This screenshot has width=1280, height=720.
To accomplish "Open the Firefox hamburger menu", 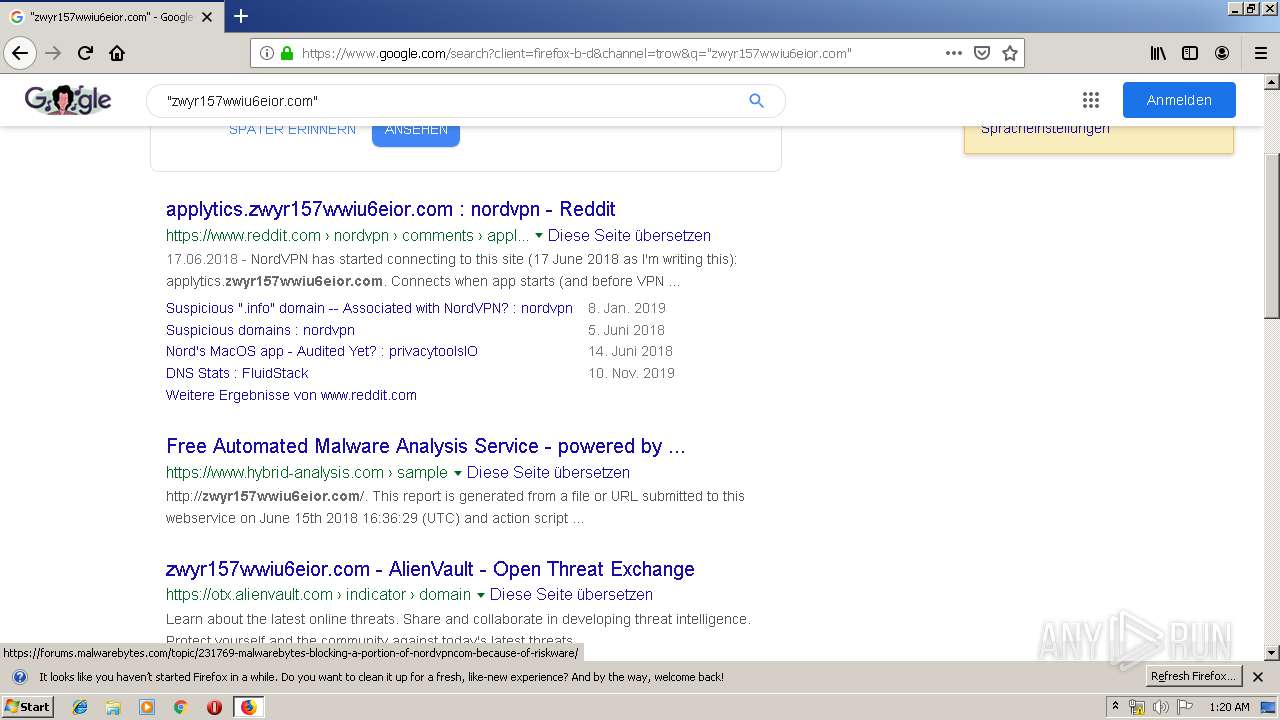I will coord(1260,53).
